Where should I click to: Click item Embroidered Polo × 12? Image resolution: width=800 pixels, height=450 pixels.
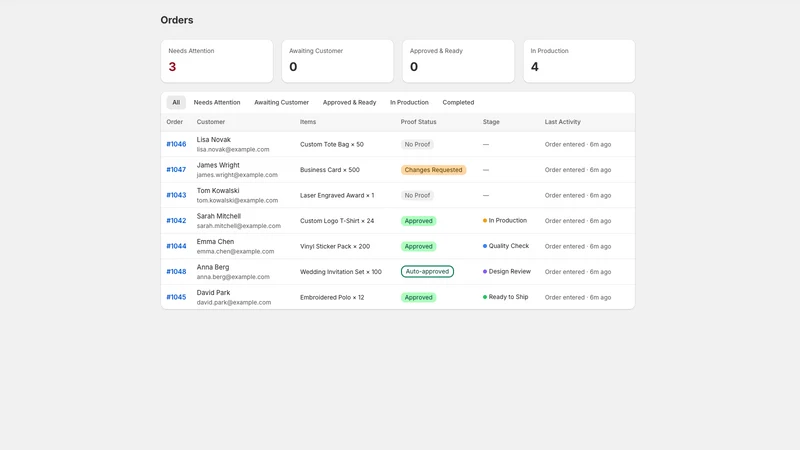point(332,297)
